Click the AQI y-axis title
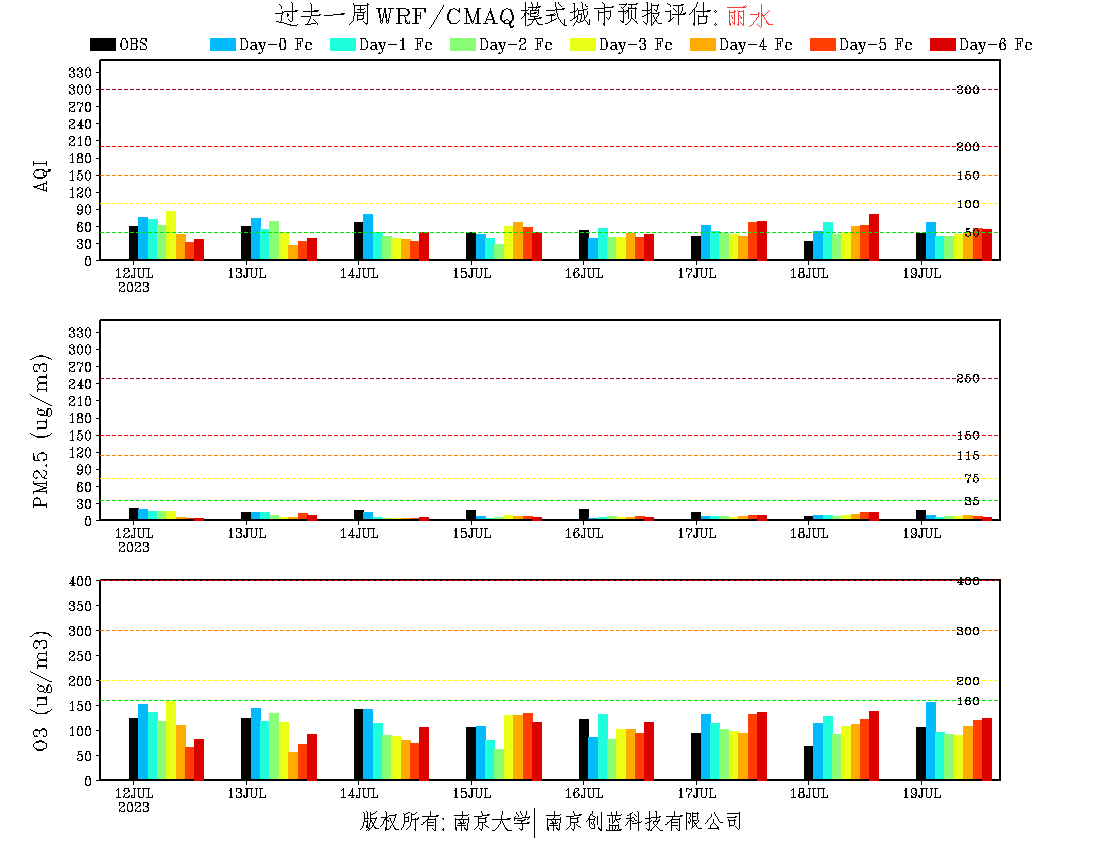Screen dimensions: 1100x850 pos(42,177)
